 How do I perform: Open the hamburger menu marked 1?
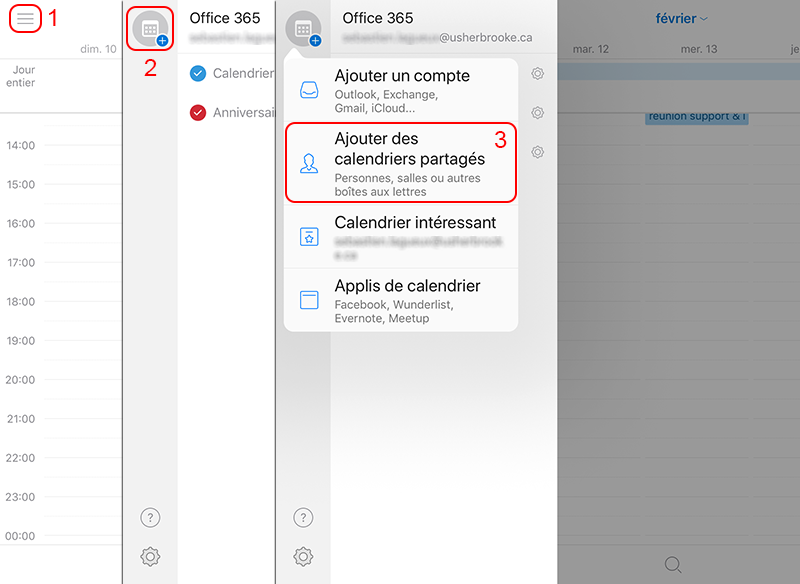click(x=25, y=19)
